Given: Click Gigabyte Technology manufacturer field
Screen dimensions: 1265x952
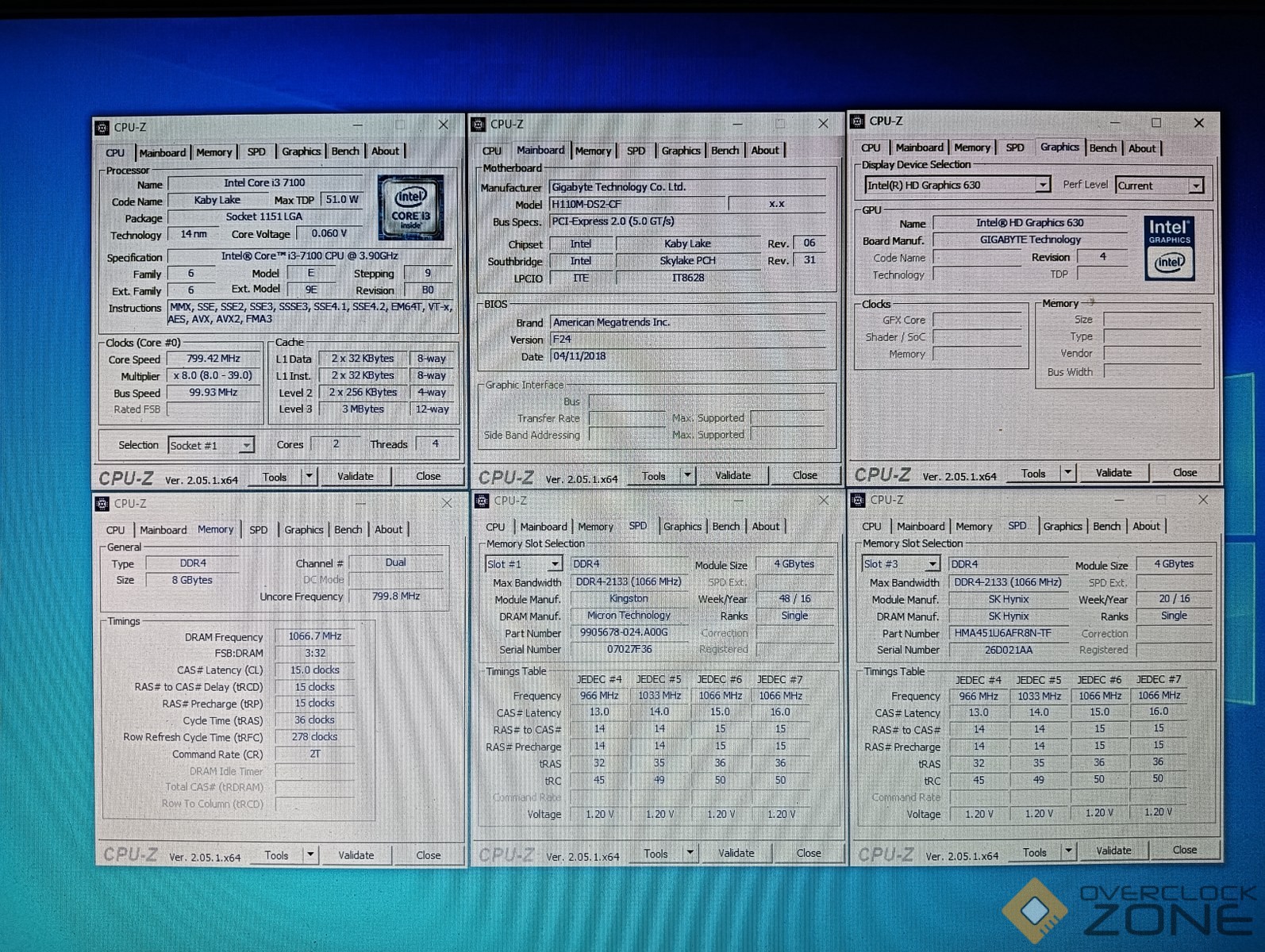Looking at the screenshot, I should tap(688, 187).
